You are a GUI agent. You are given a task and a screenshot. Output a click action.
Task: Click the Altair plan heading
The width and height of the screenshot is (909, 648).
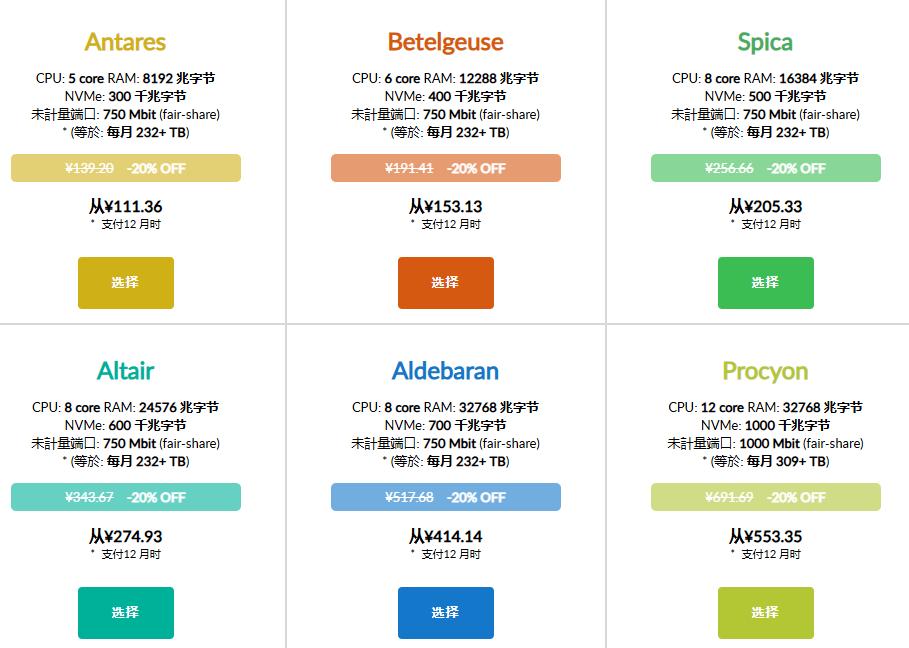125,371
